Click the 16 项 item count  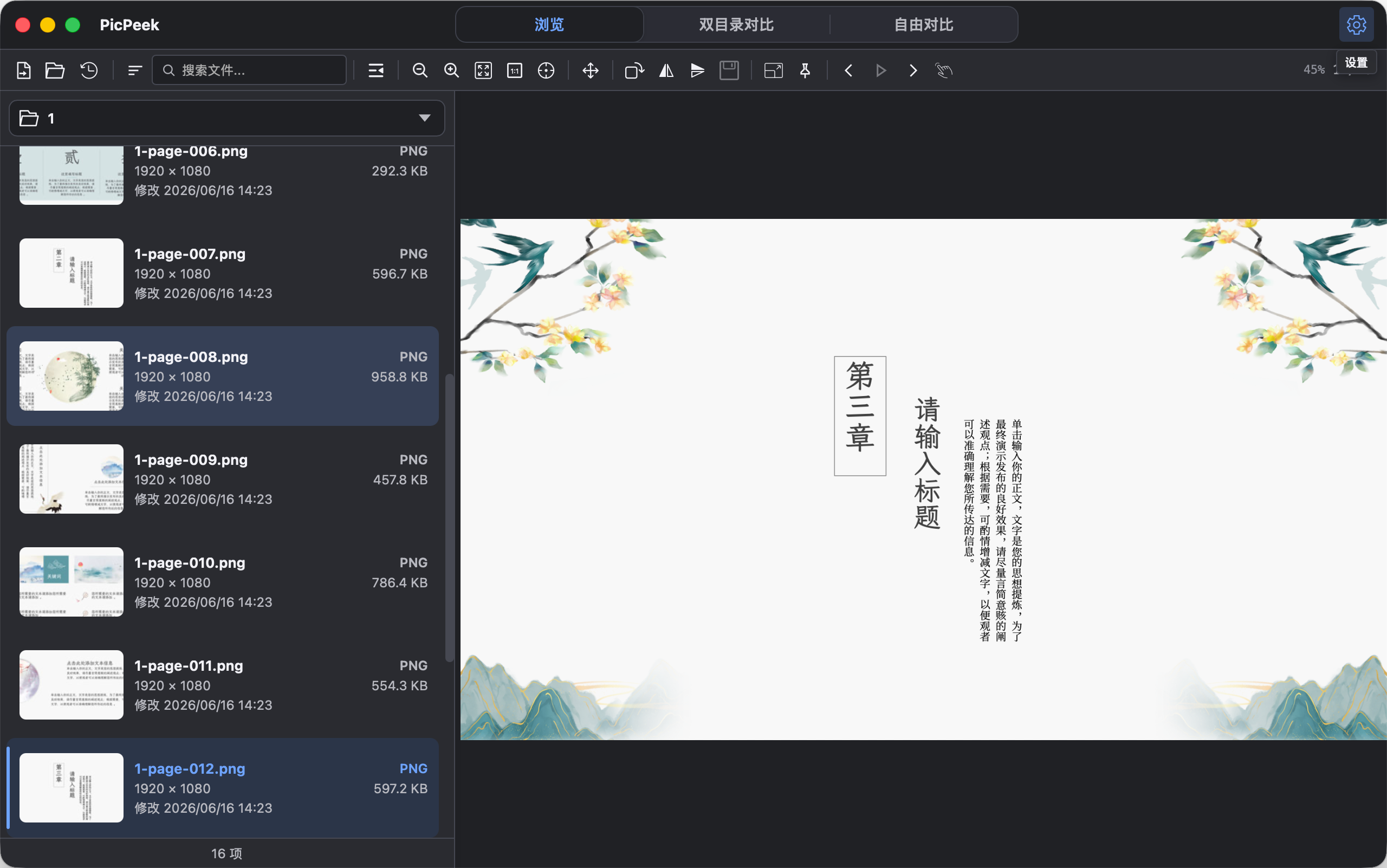point(227,854)
